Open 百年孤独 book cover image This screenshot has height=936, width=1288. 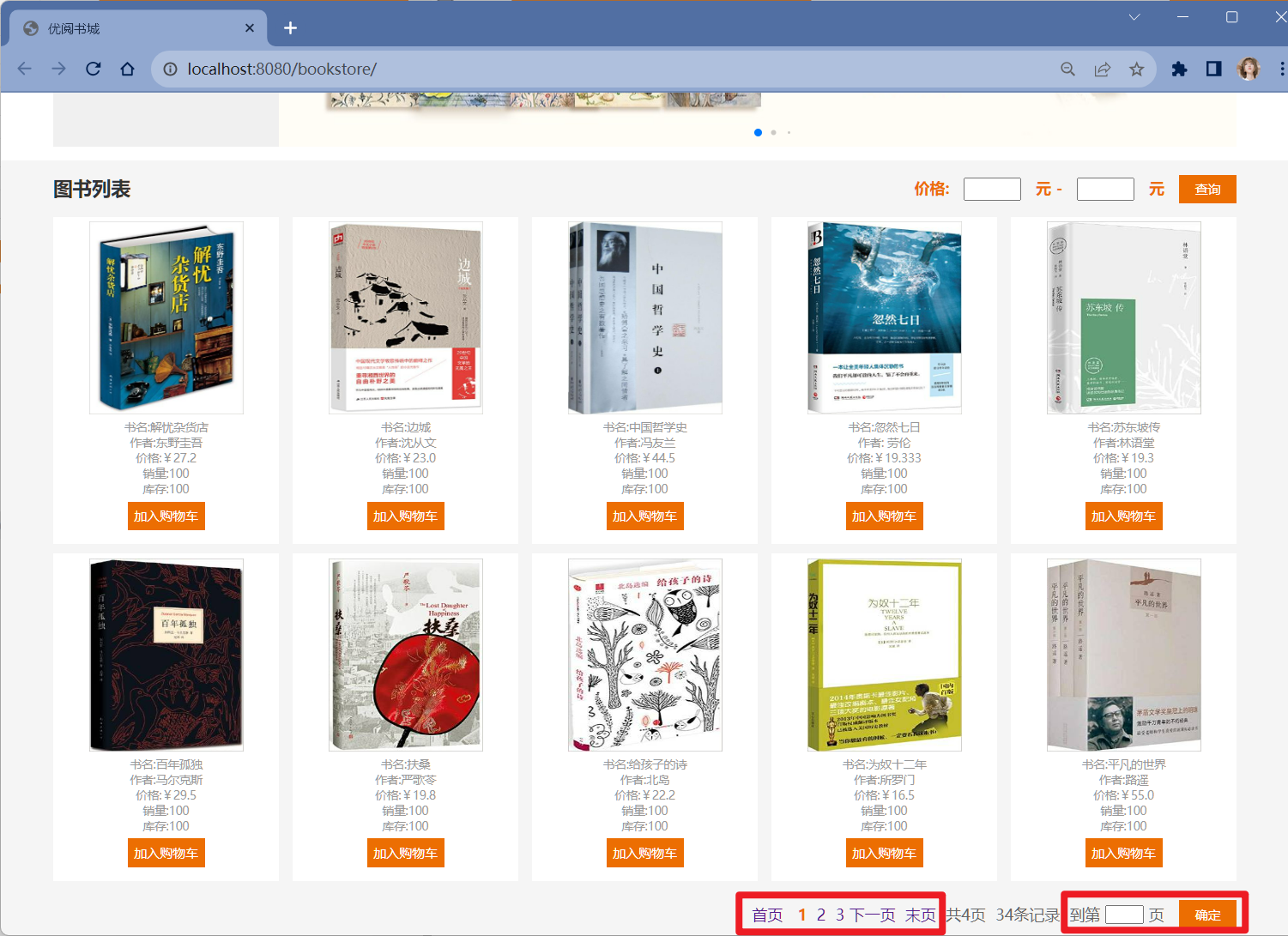166,655
